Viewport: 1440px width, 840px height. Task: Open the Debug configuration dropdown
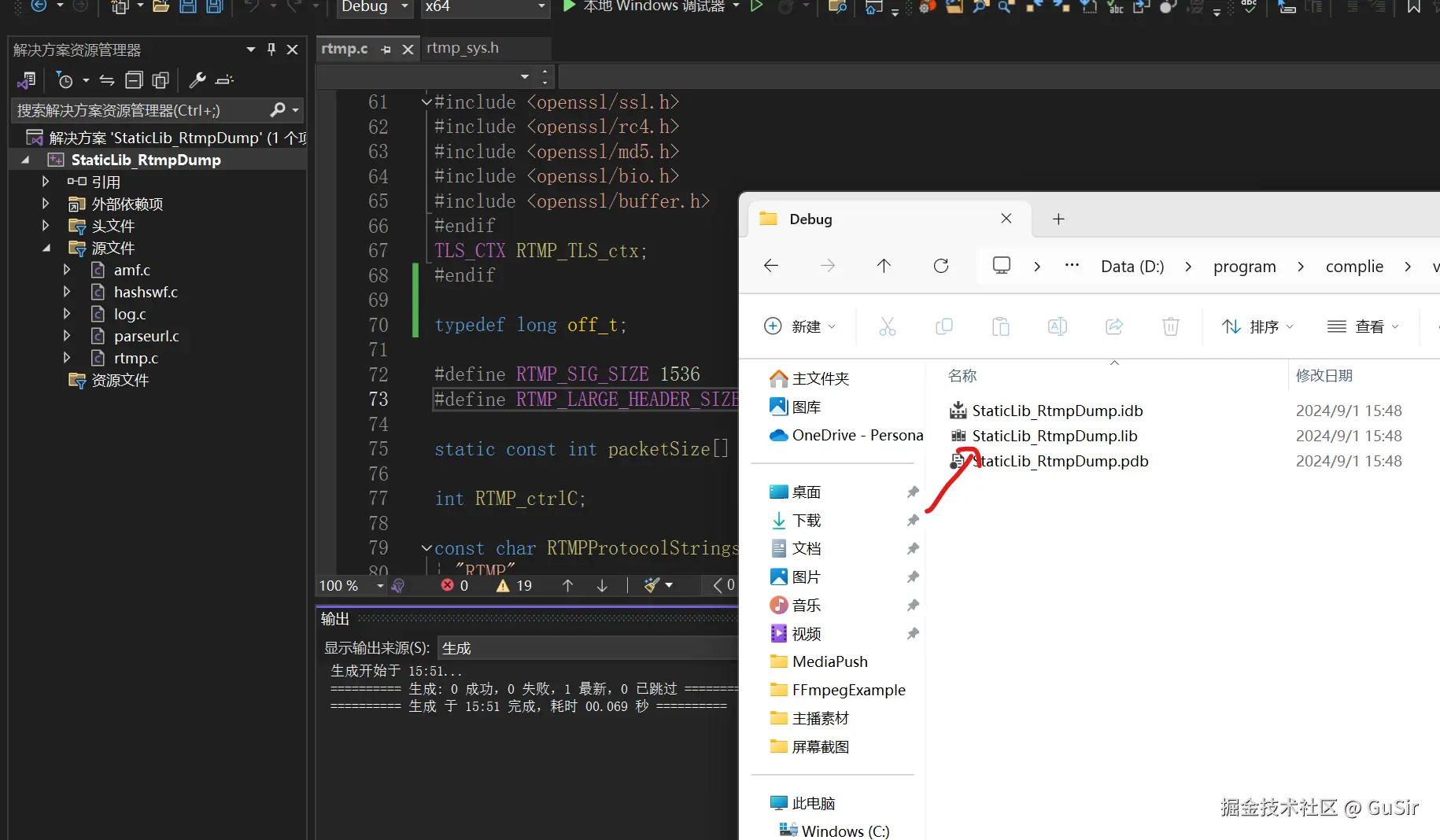coord(375,7)
